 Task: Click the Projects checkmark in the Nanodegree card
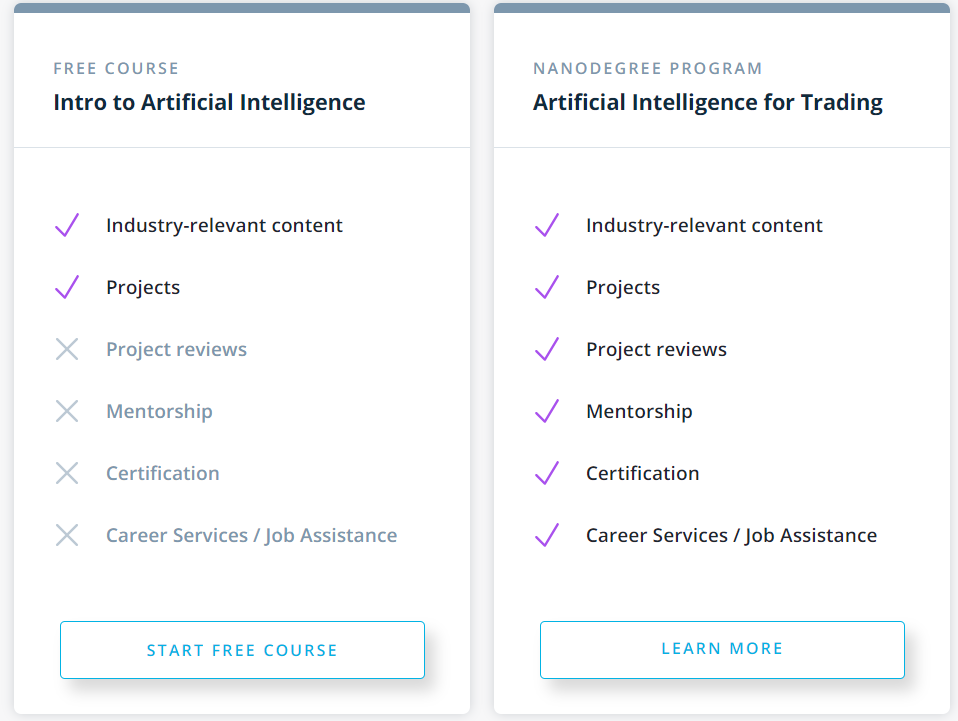547,287
